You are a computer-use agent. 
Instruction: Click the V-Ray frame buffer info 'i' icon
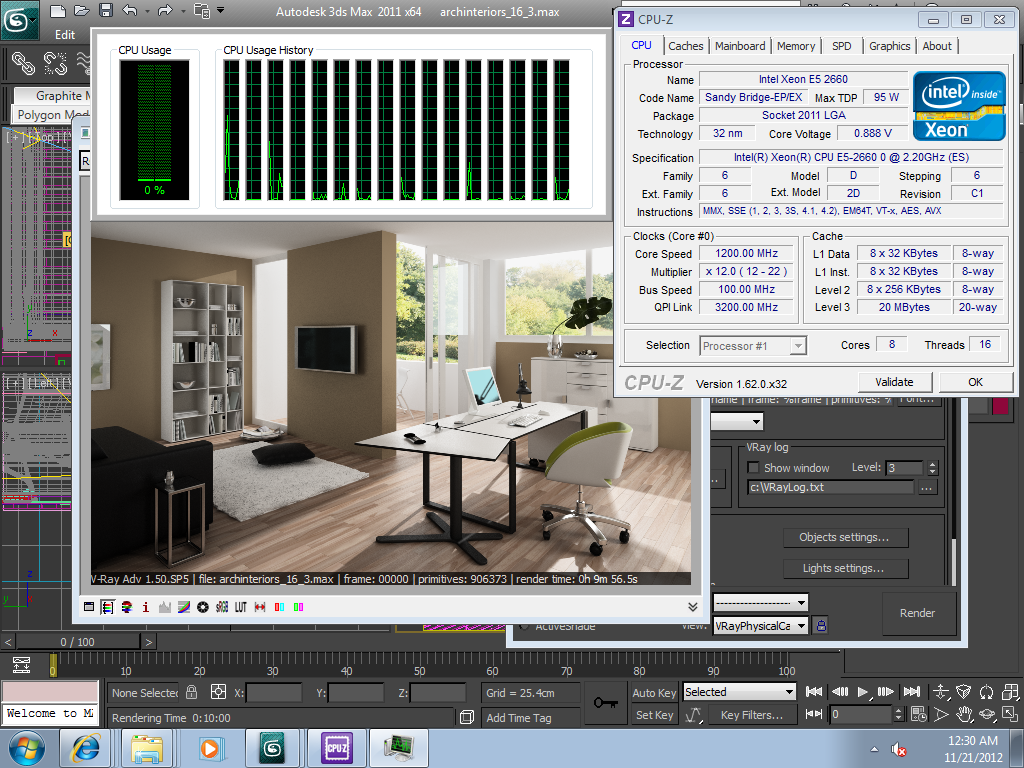coord(146,607)
